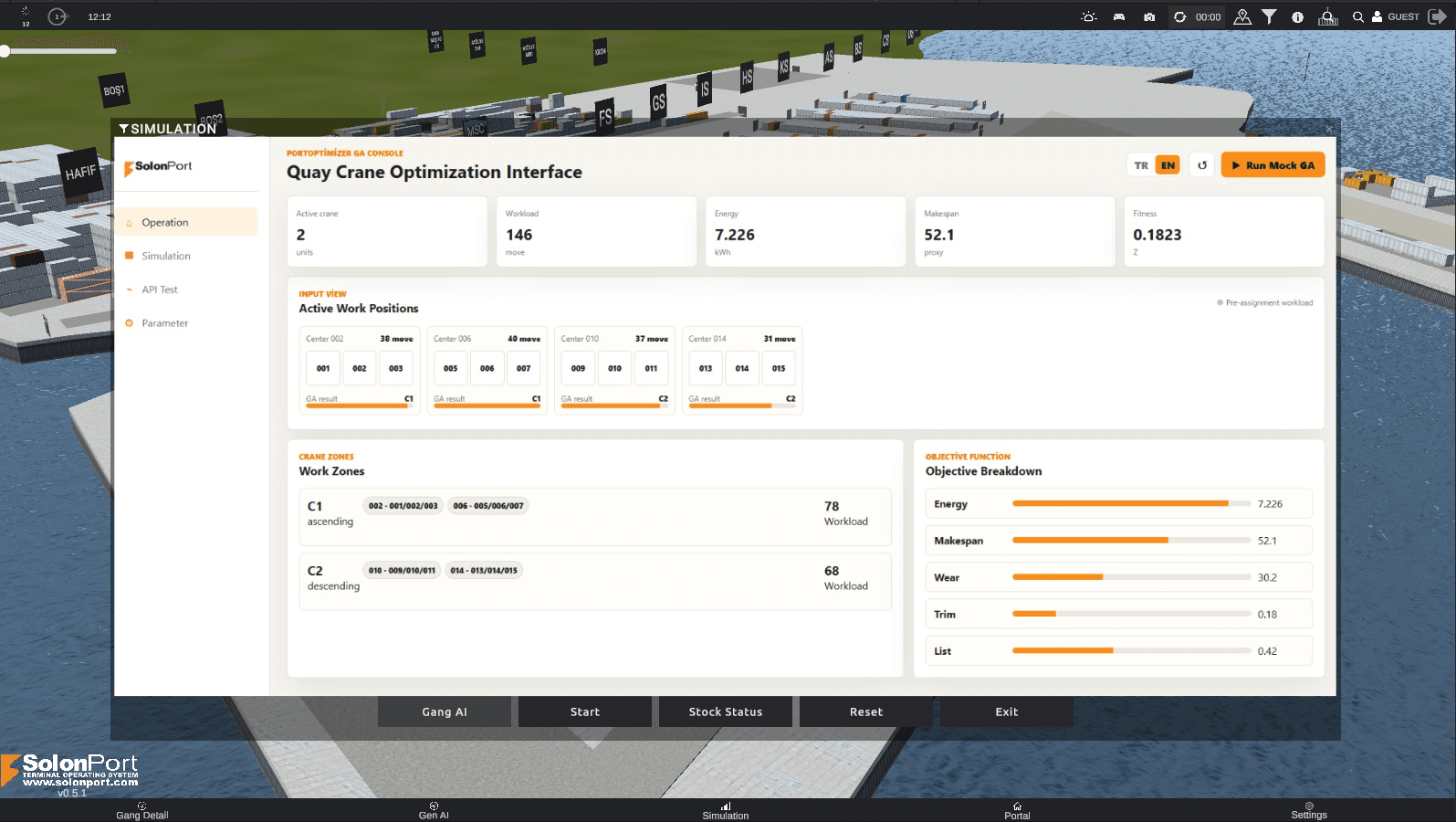Toggle the daylight sun icon
1456x822 pixels.
click(x=1089, y=16)
